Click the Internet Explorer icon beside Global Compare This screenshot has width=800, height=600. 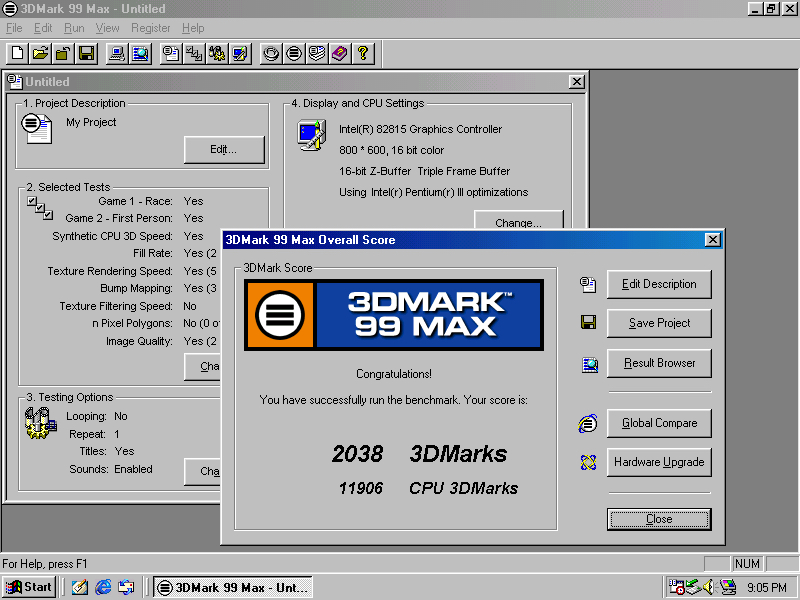tap(589, 422)
